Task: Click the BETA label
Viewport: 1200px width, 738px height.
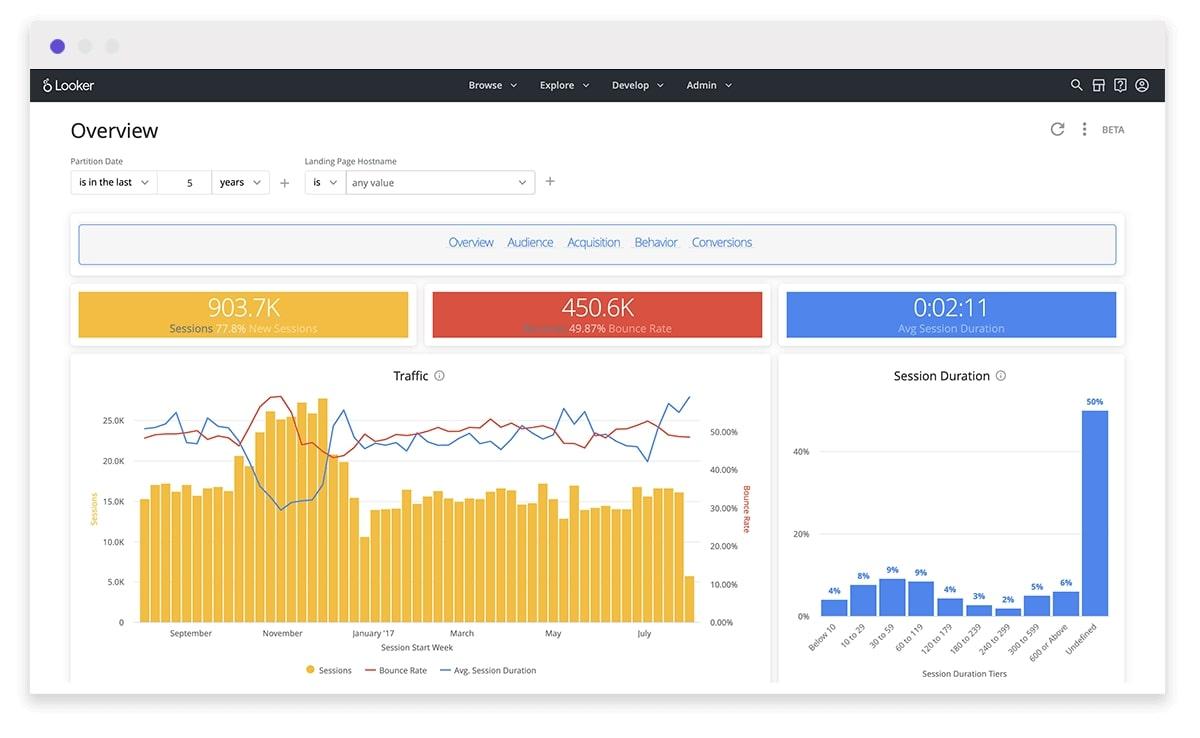Action: (x=1113, y=130)
